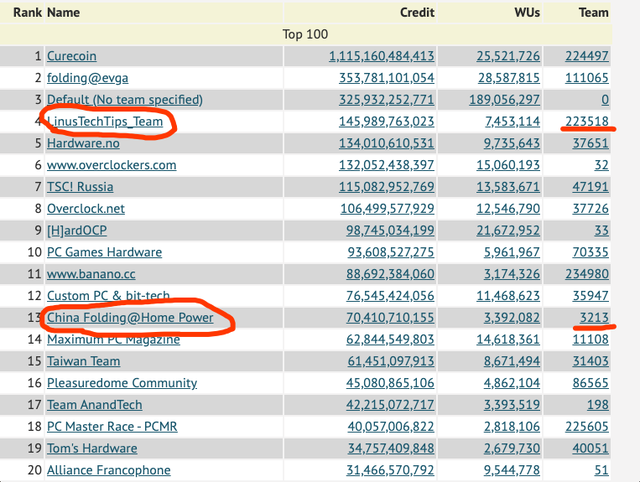Click the Credit column header
The height and width of the screenshot is (482, 640).
[x=417, y=13]
